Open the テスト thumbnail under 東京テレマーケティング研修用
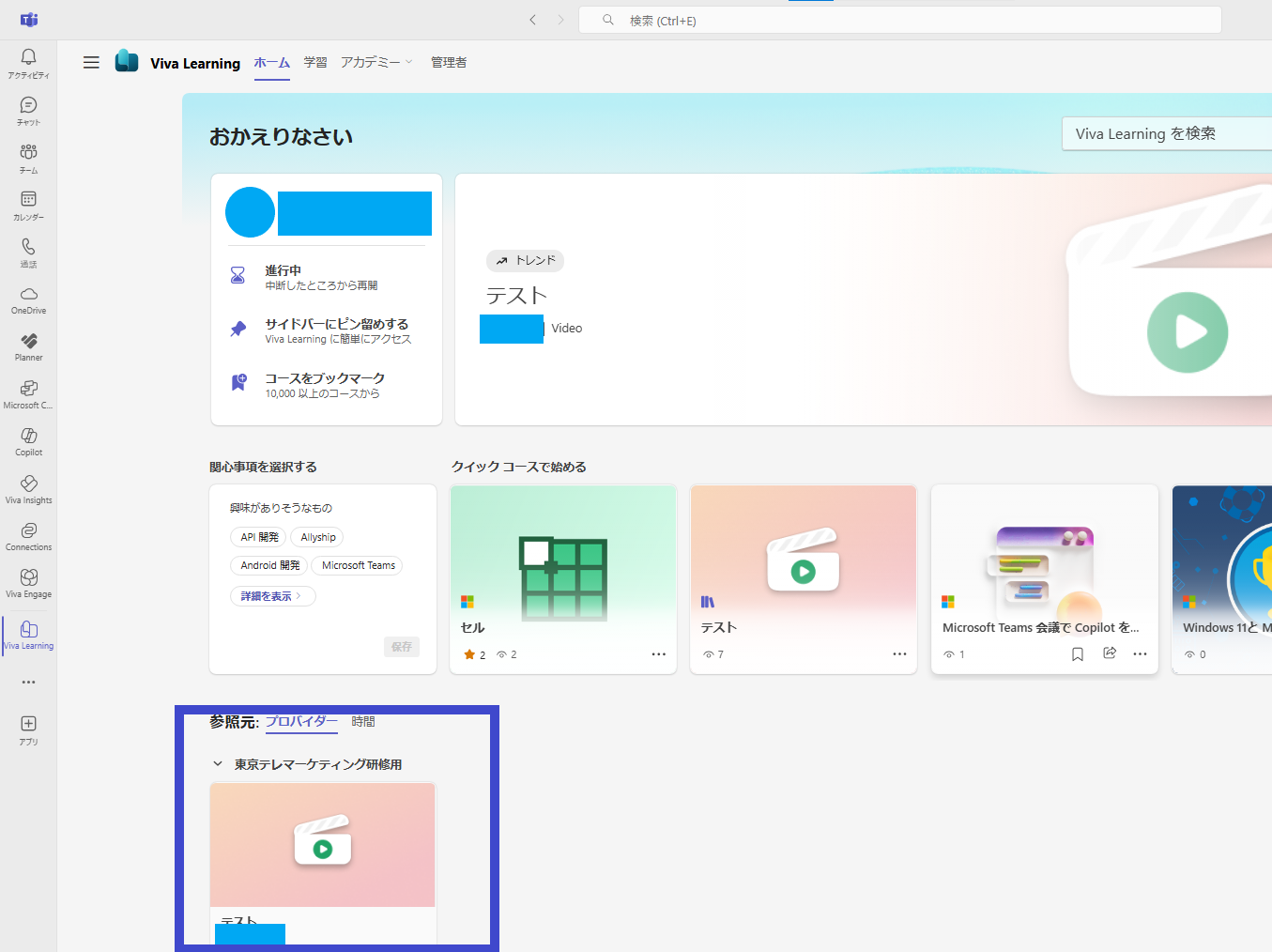 [323, 845]
